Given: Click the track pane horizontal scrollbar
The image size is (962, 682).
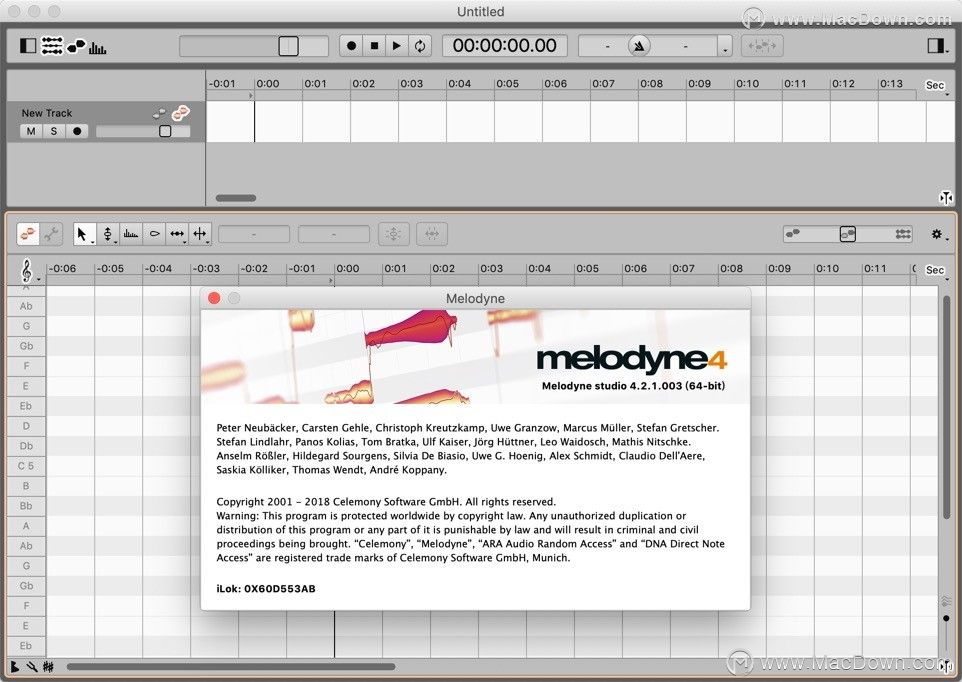Looking at the screenshot, I should [236, 197].
